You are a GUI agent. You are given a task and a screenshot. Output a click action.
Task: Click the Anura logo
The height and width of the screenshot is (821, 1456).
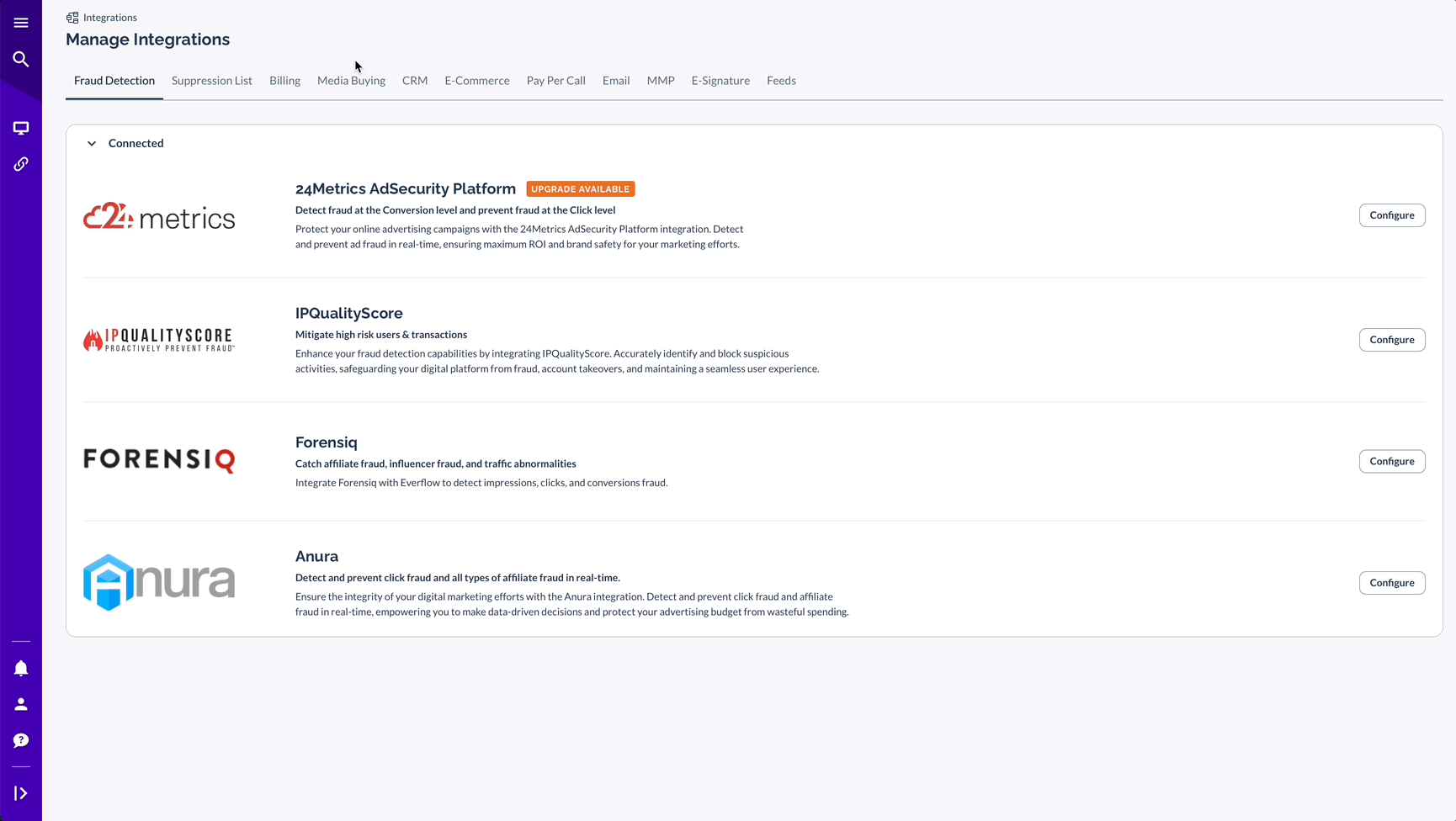[x=159, y=582]
